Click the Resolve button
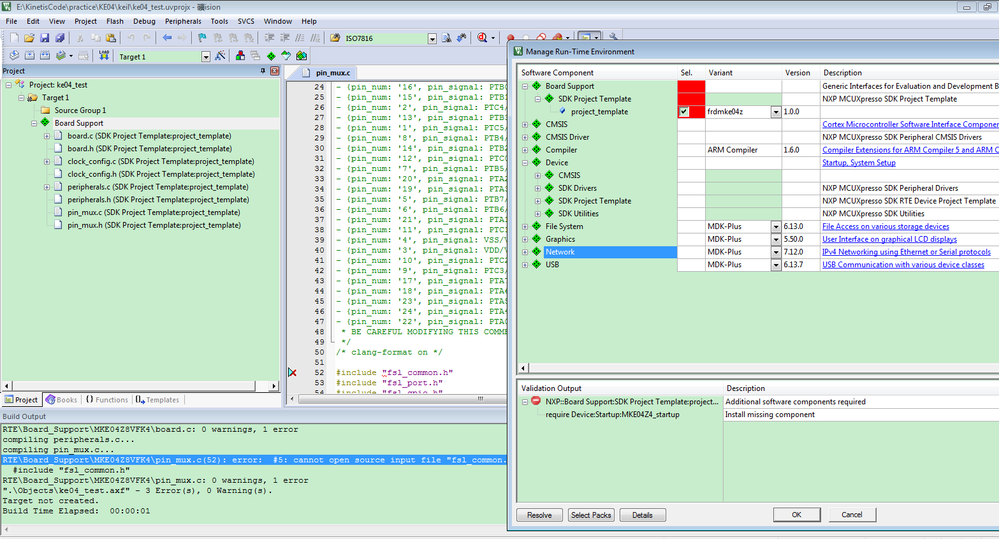 539,515
